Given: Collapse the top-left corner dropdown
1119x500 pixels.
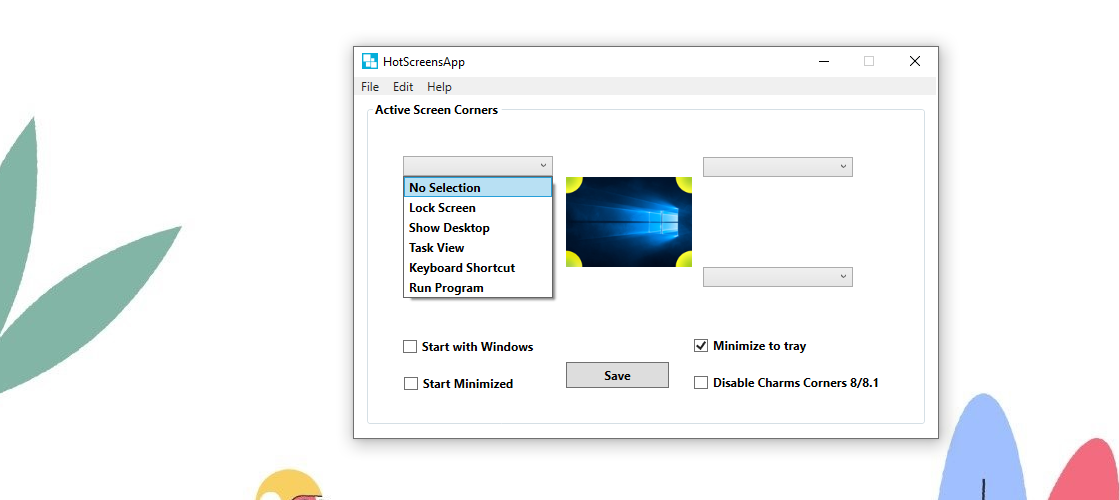Looking at the screenshot, I should [477, 165].
